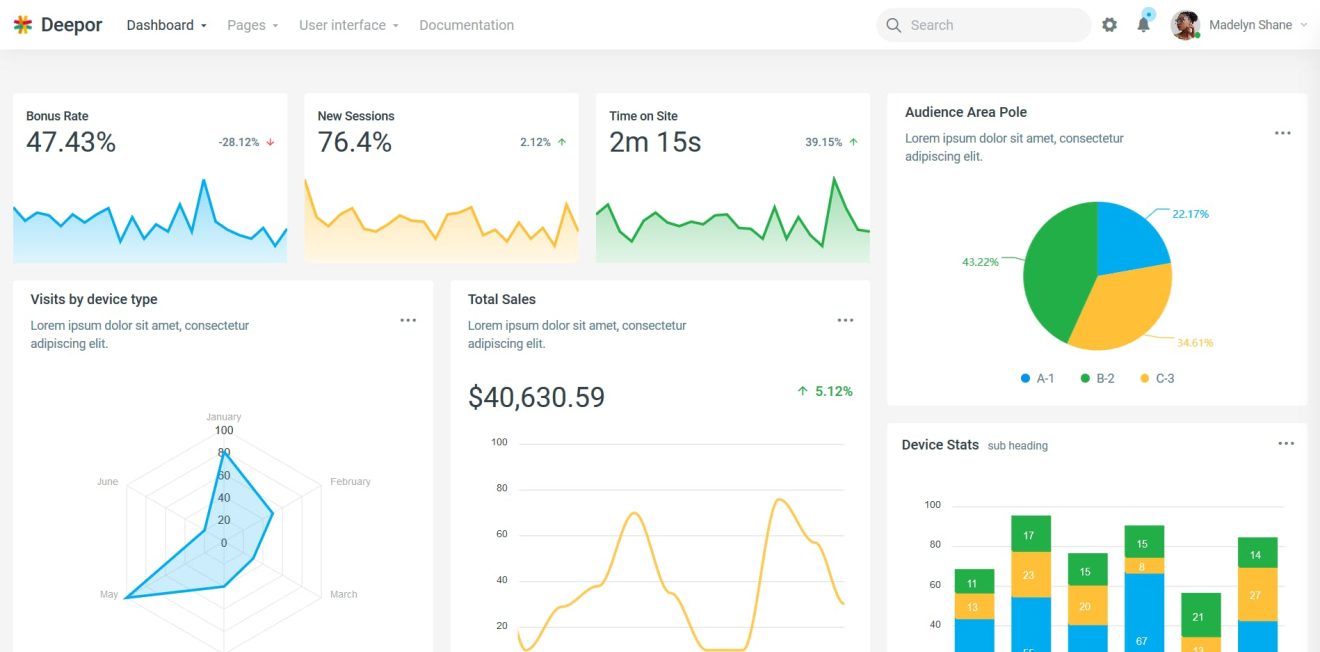Viewport: 1320px width, 652px height.
Task: Click the Device Stats sub heading link
Action: 1017,446
